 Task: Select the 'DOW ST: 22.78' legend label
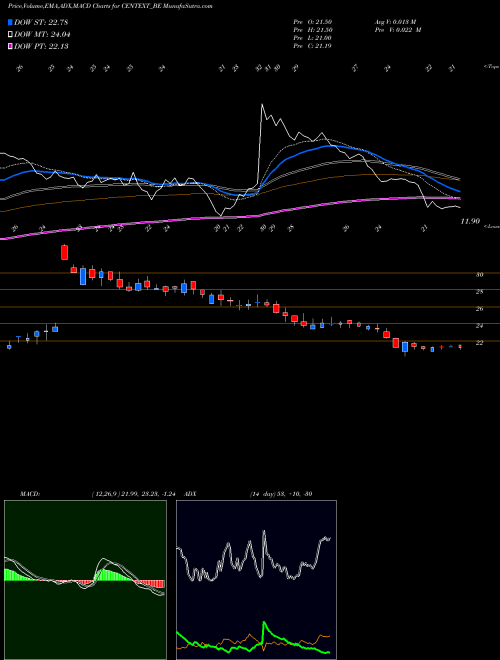pyautogui.click(x=41, y=22)
